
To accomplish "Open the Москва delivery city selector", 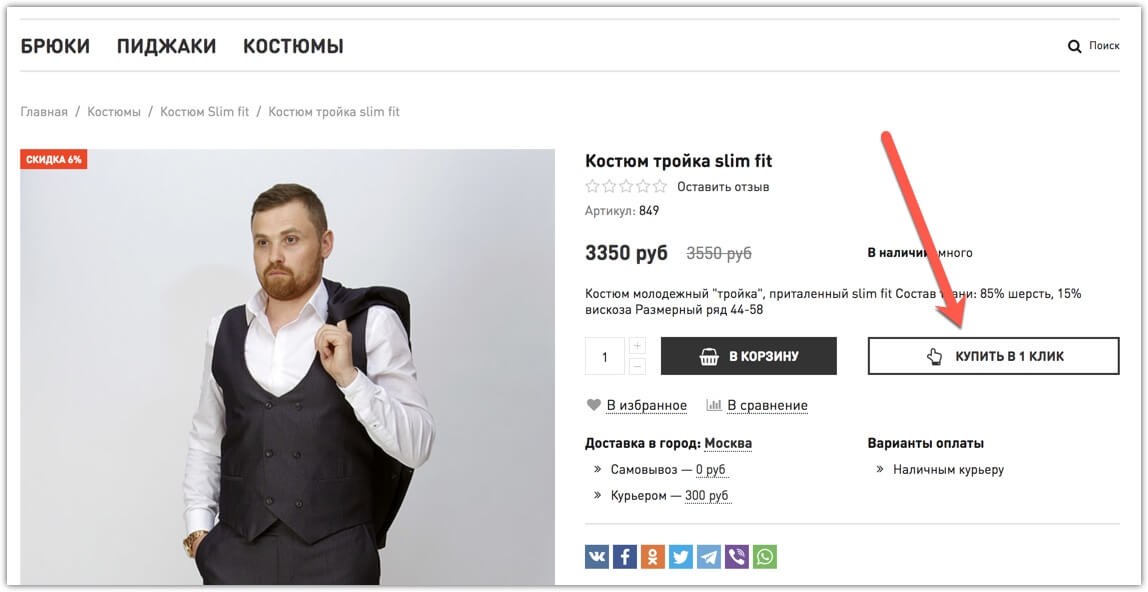I will [728, 443].
